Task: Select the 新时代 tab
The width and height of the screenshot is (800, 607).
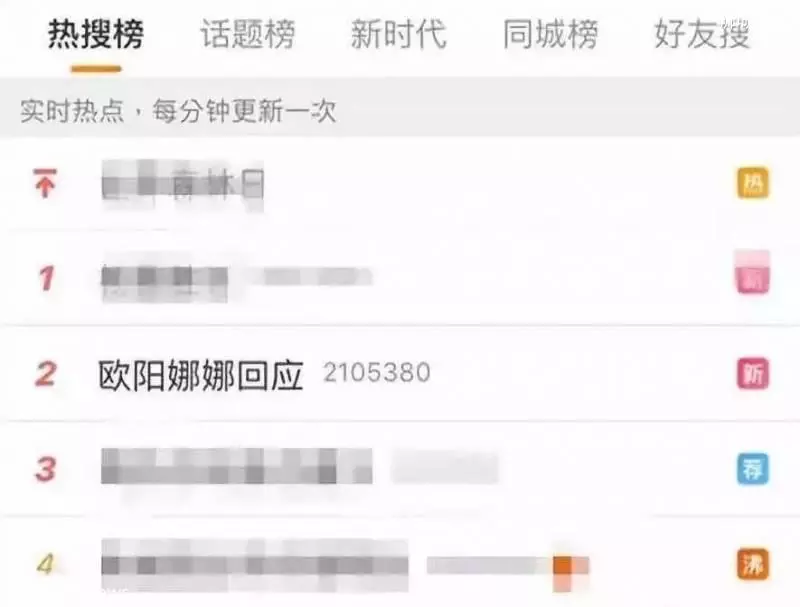Action: point(398,34)
